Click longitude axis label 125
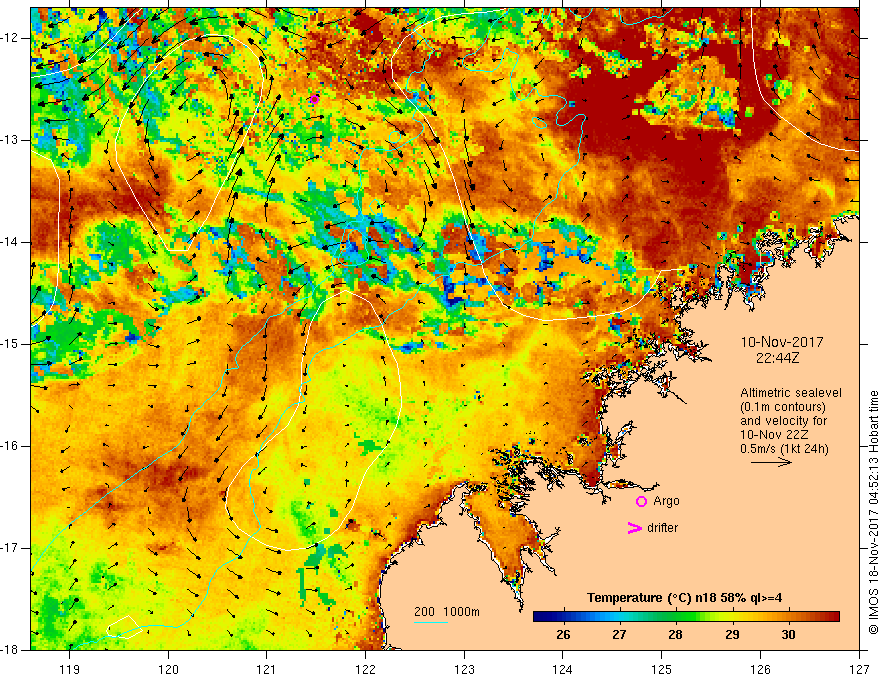The height and width of the screenshot is (680, 880). point(662,669)
